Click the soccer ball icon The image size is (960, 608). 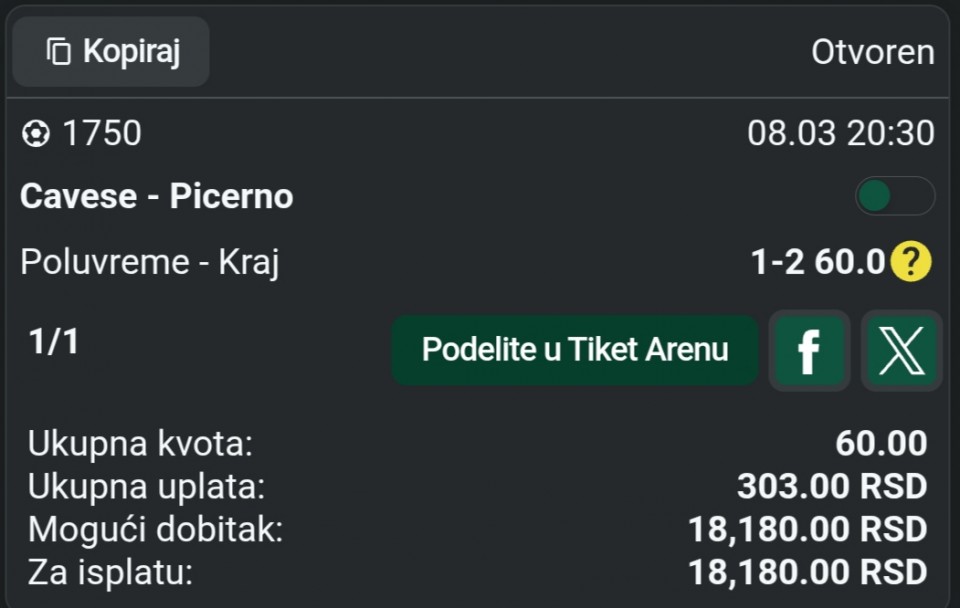click(x=35, y=134)
